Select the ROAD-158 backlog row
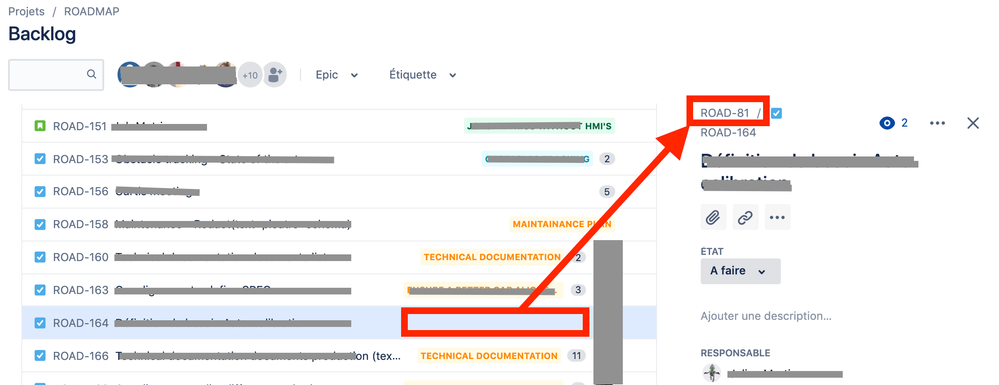Screen dimensions: 999x385 [x=339, y=224]
